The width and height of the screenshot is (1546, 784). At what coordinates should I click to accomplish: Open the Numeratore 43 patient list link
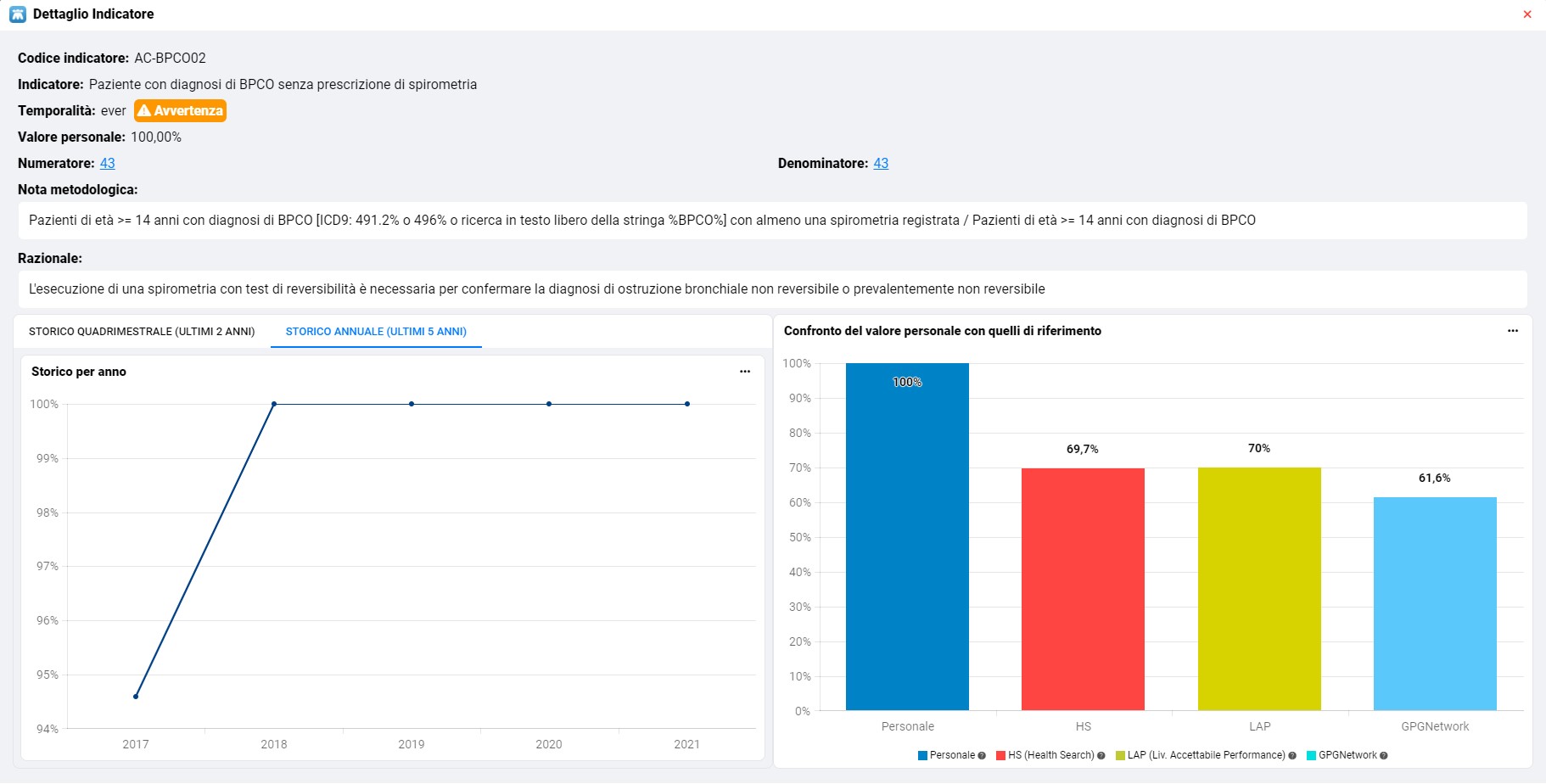coord(107,164)
